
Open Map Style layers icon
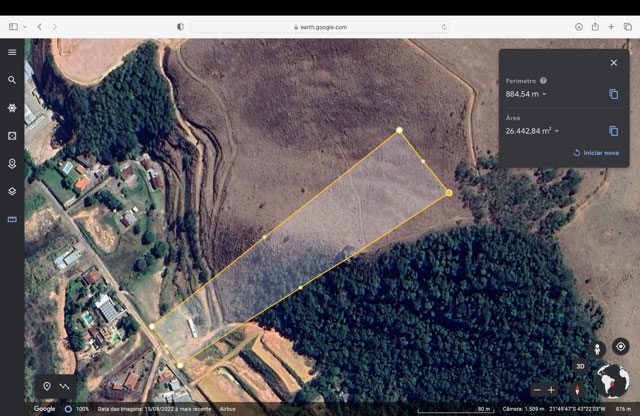pyautogui.click(x=12, y=191)
